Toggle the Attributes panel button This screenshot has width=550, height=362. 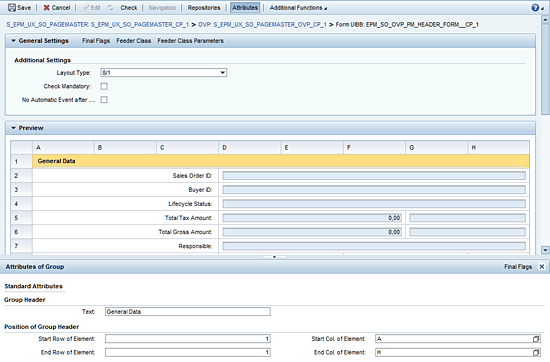[245, 8]
